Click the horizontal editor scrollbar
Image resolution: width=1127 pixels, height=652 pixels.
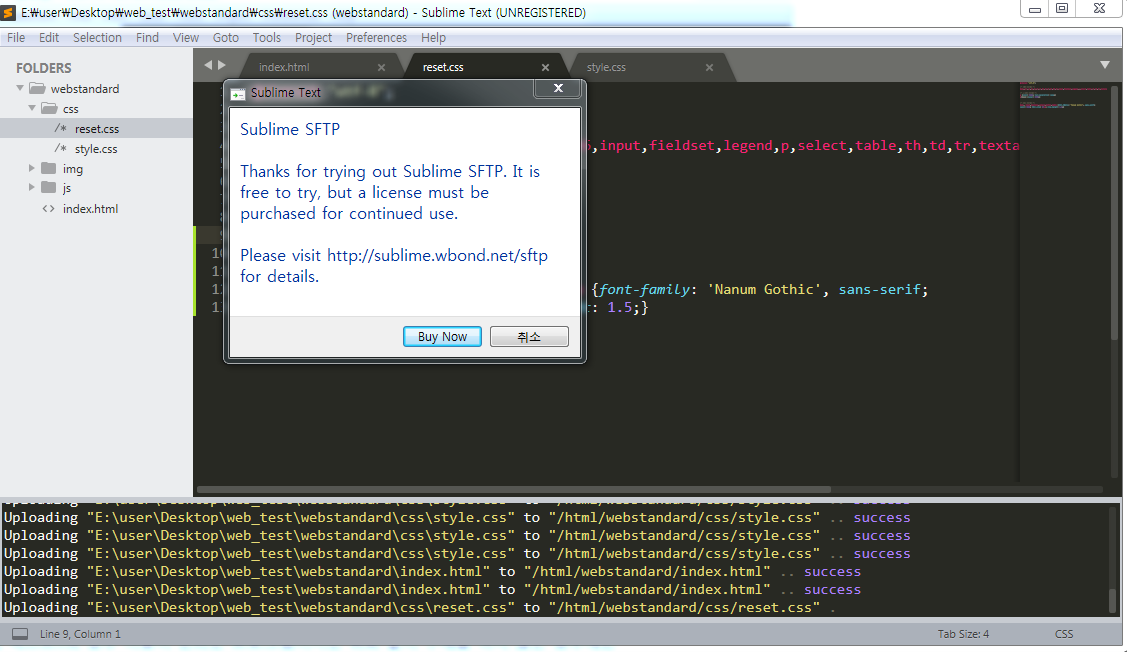tap(514, 490)
